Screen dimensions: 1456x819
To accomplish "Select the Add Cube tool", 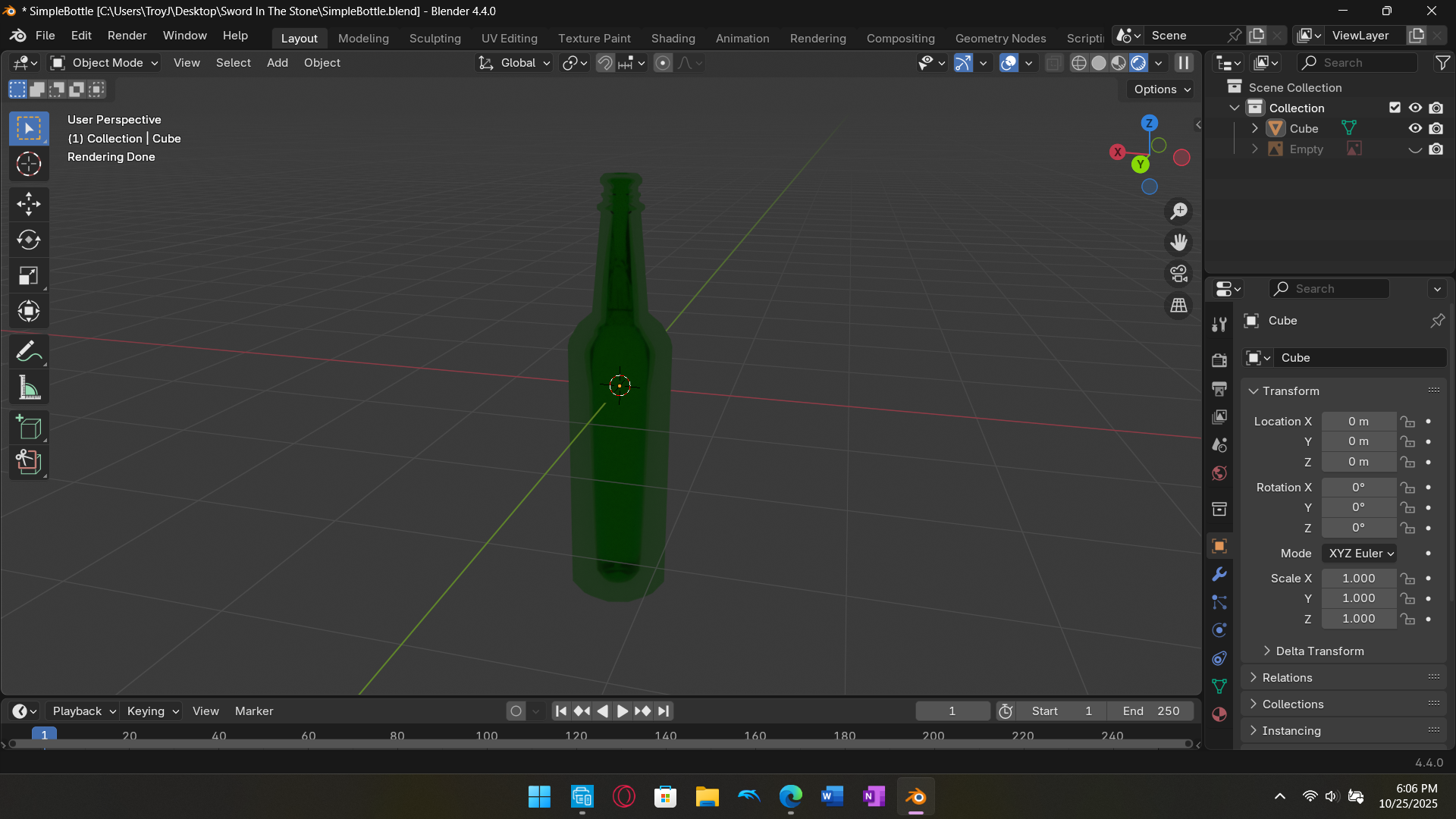I will tap(29, 428).
